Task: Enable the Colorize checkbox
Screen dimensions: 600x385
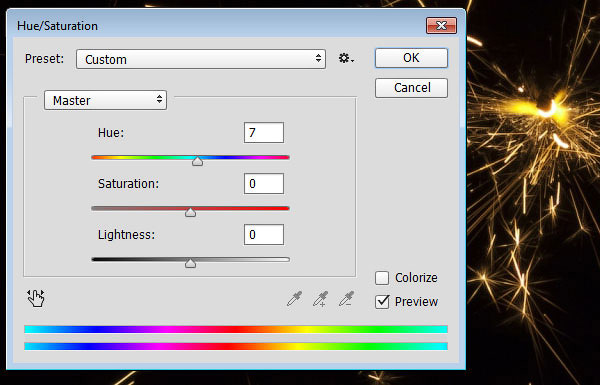Action: pos(382,278)
